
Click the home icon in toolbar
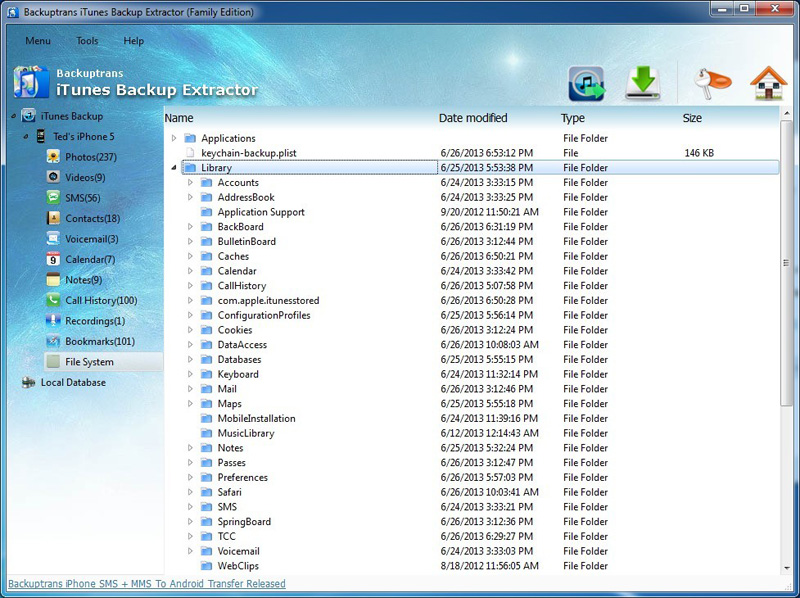coord(768,84)
